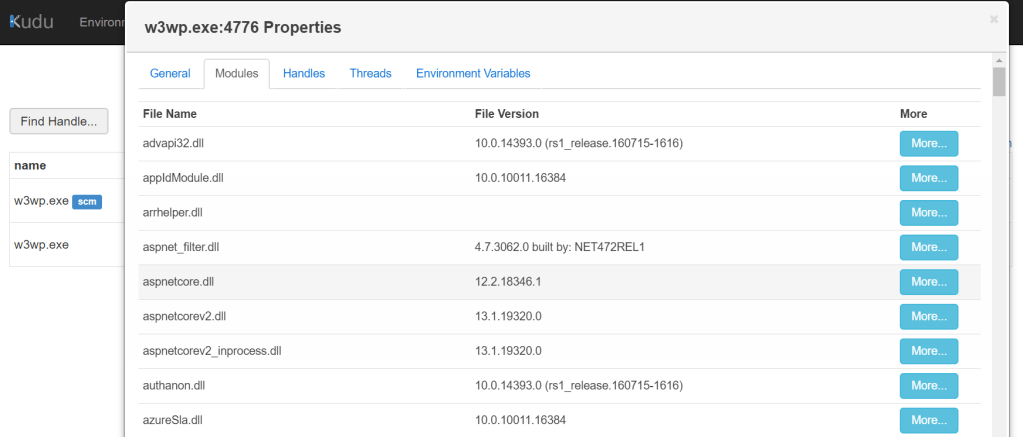Screen dimensions: 1023x437
Task: Close the w3wp.exe Properties dialog
Action: click(x=993, y=19)
